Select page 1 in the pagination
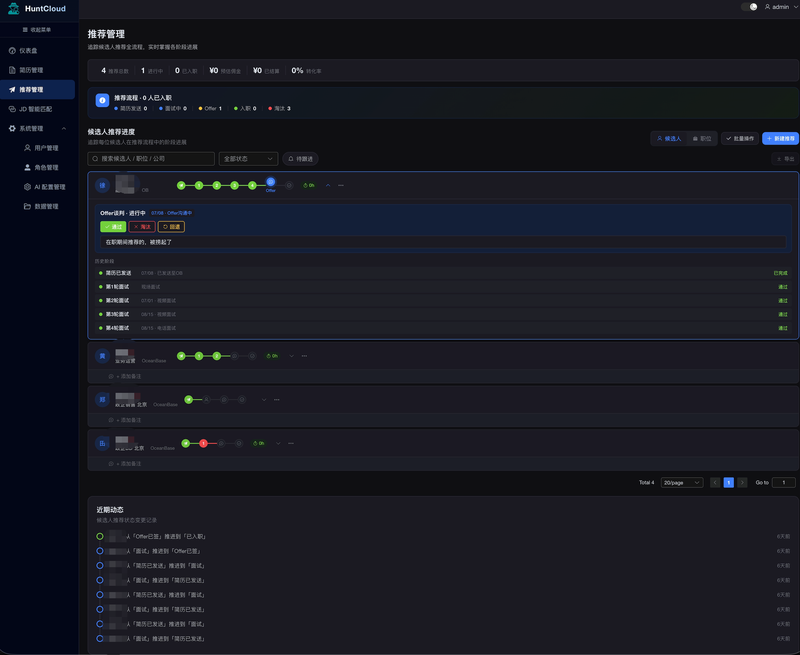This screenshot has height=655, width=800. tap(729, 483)
